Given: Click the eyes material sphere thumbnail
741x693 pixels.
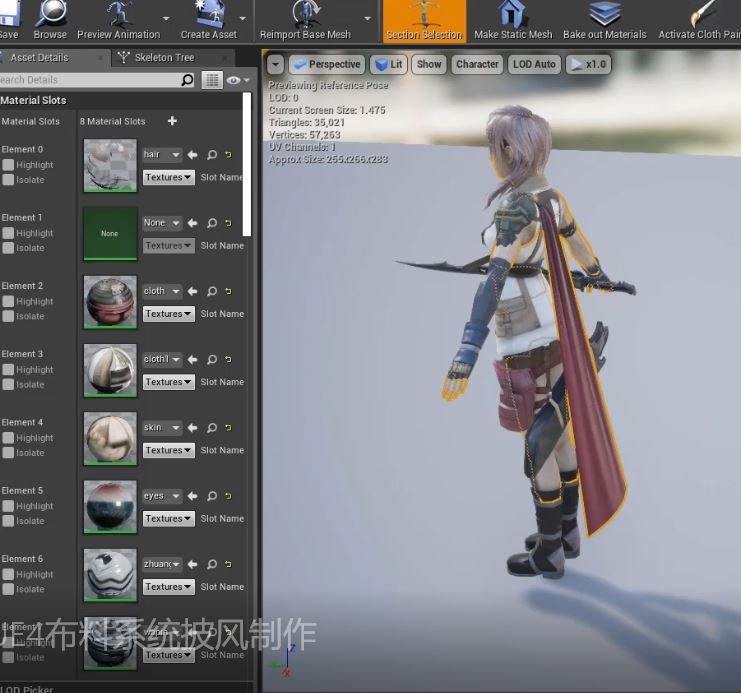Looking at the screenshot, I should point(109,506).
